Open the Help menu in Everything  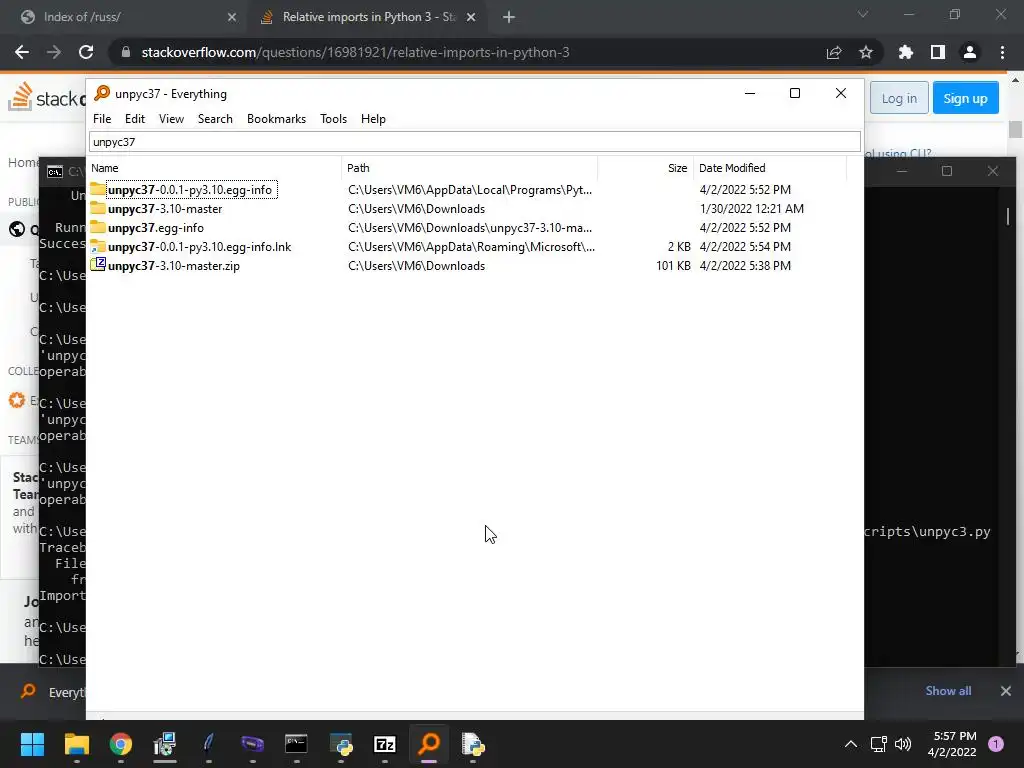pyautogui.click(x=373, y=119)
